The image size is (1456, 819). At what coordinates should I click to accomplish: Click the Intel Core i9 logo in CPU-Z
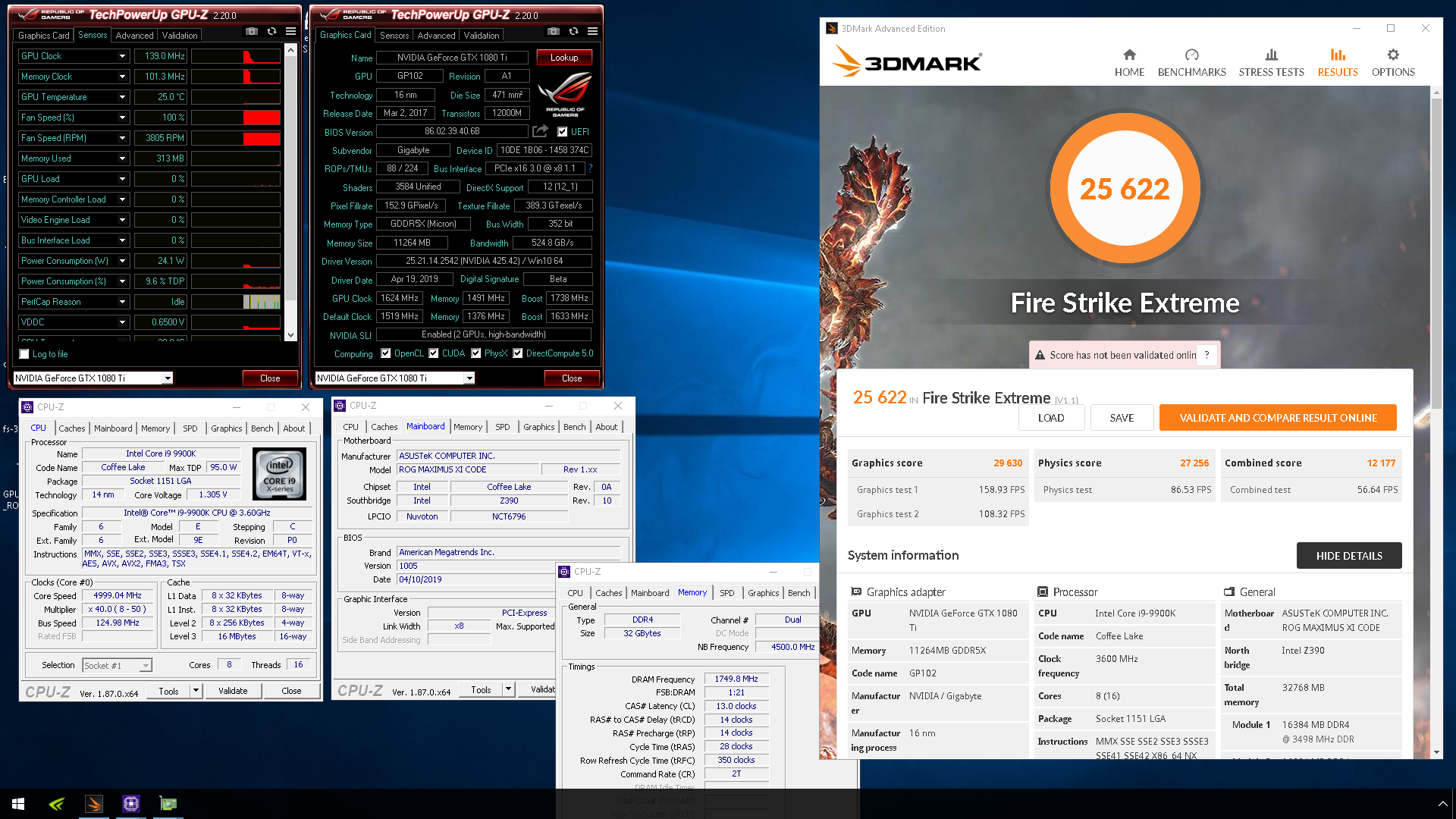pos(279,473)
